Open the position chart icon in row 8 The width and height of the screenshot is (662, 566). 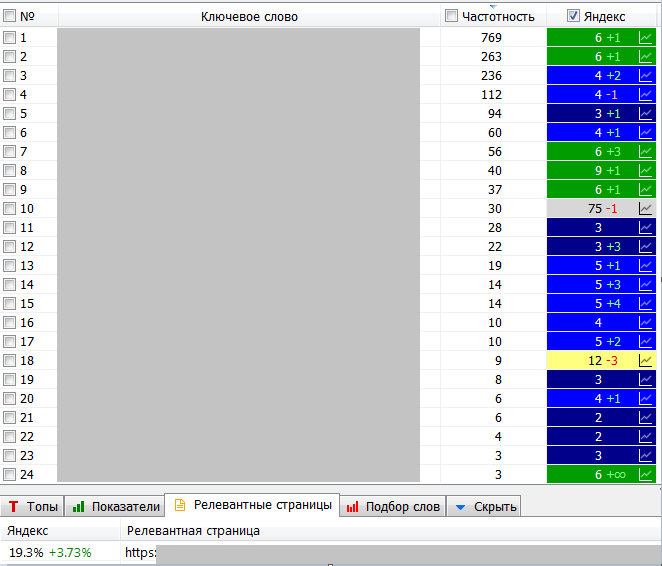(x=645, y=171)
